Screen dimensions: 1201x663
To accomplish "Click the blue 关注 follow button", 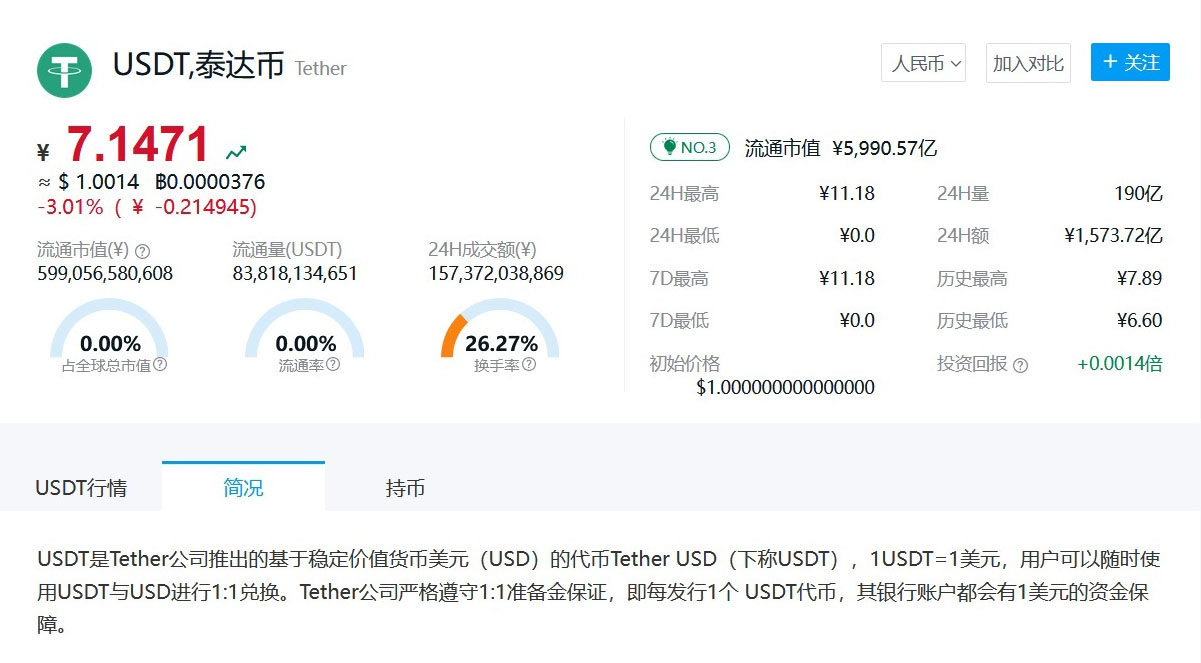I will (x=1130, y=62).
